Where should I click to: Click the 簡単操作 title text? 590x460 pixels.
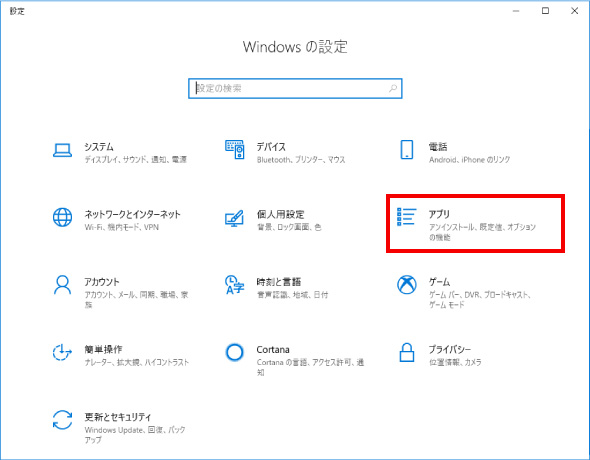pos(103,349)
